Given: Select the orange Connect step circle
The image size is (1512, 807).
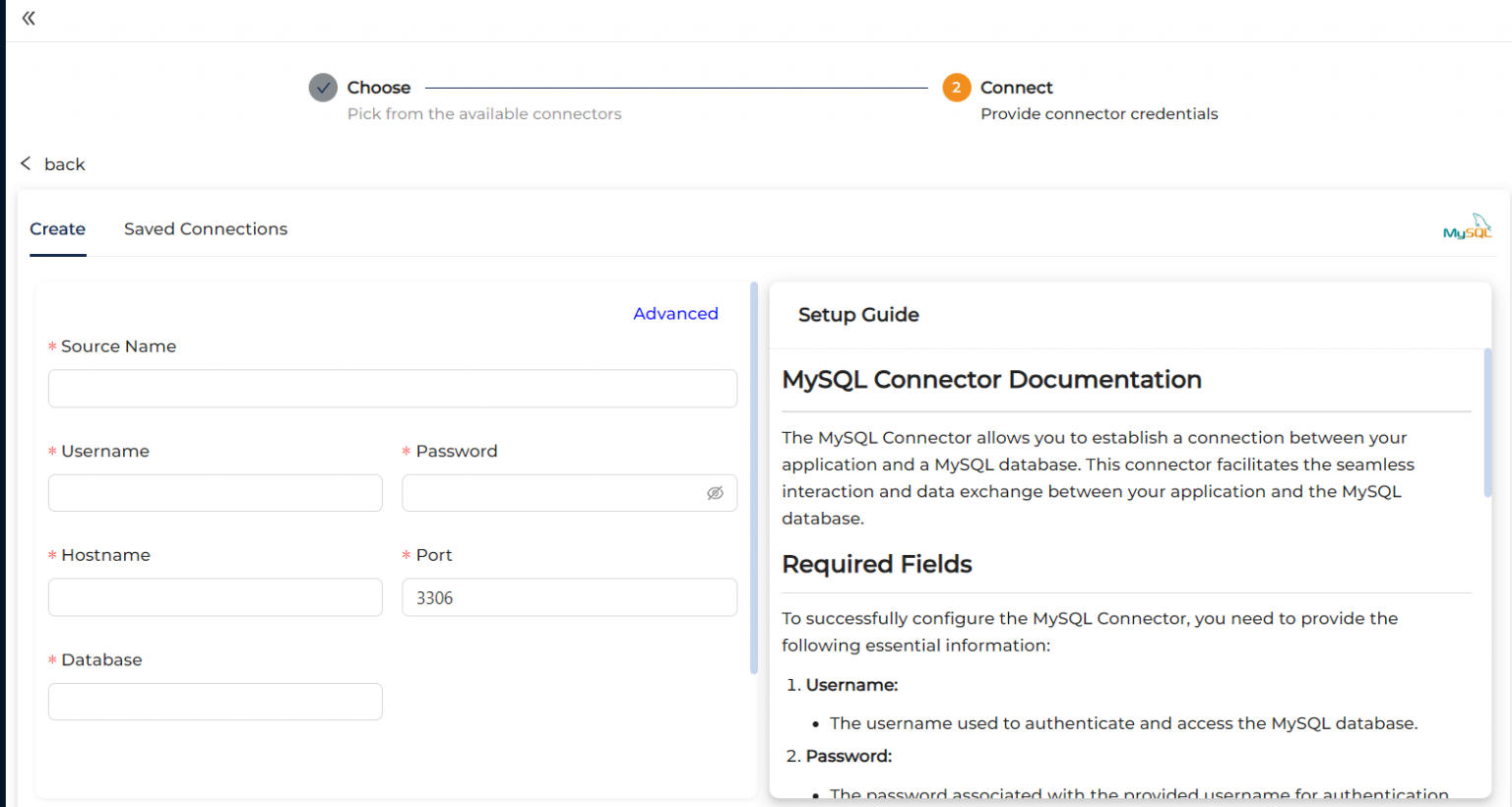Looking at the screenshot, I should coord(956,88).
